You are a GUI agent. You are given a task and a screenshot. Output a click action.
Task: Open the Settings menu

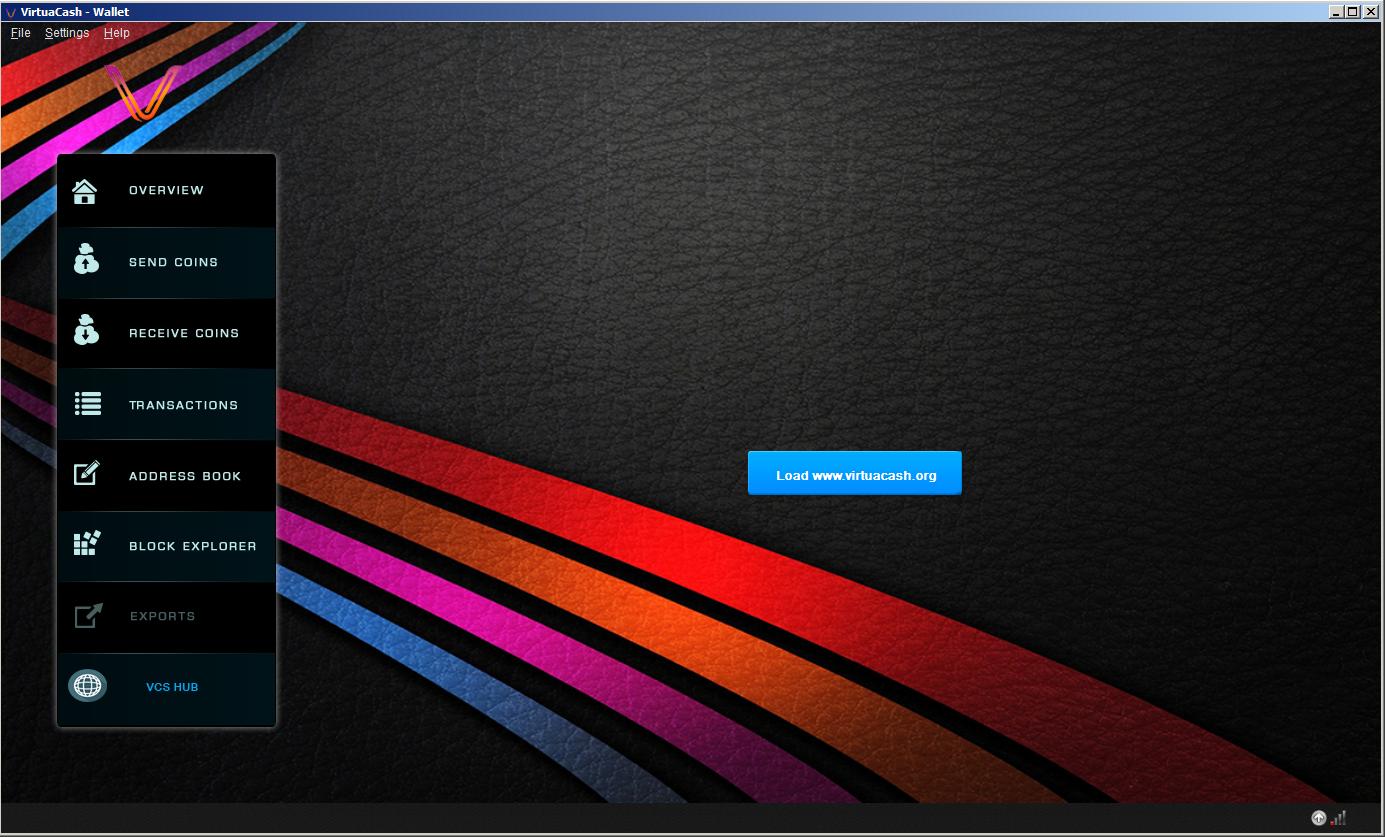pyautogui.click(x=67, y=33)
